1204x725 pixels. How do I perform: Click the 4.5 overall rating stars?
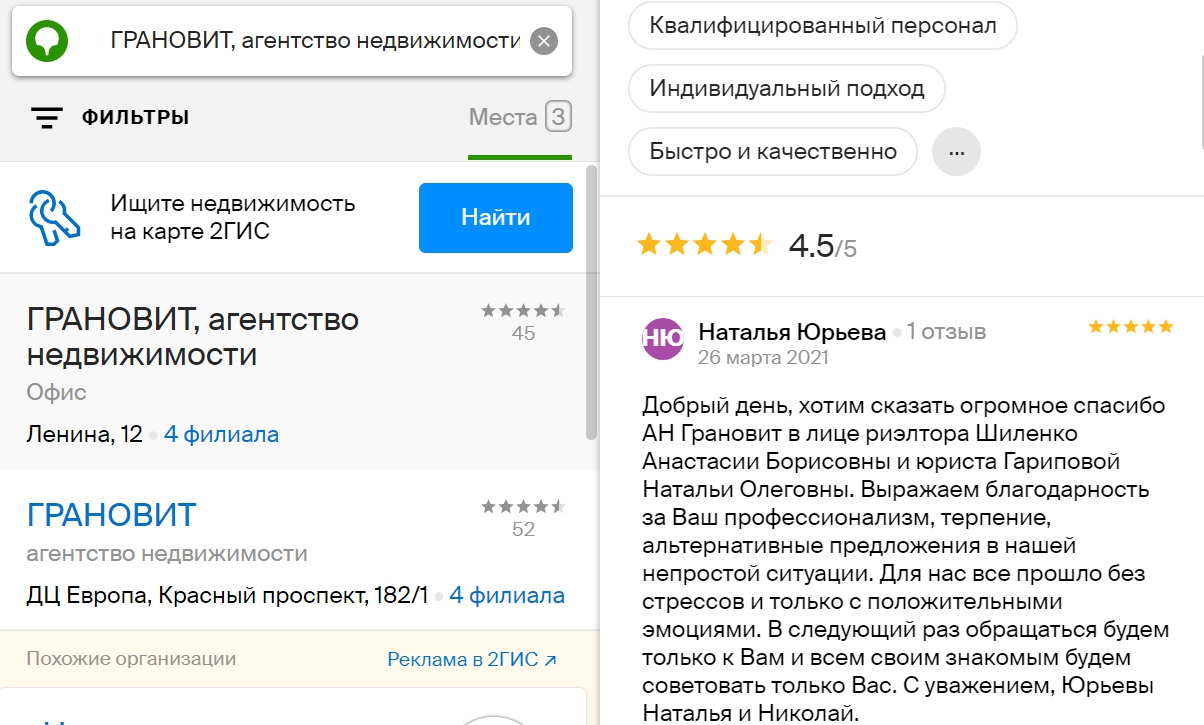point(705,244)
